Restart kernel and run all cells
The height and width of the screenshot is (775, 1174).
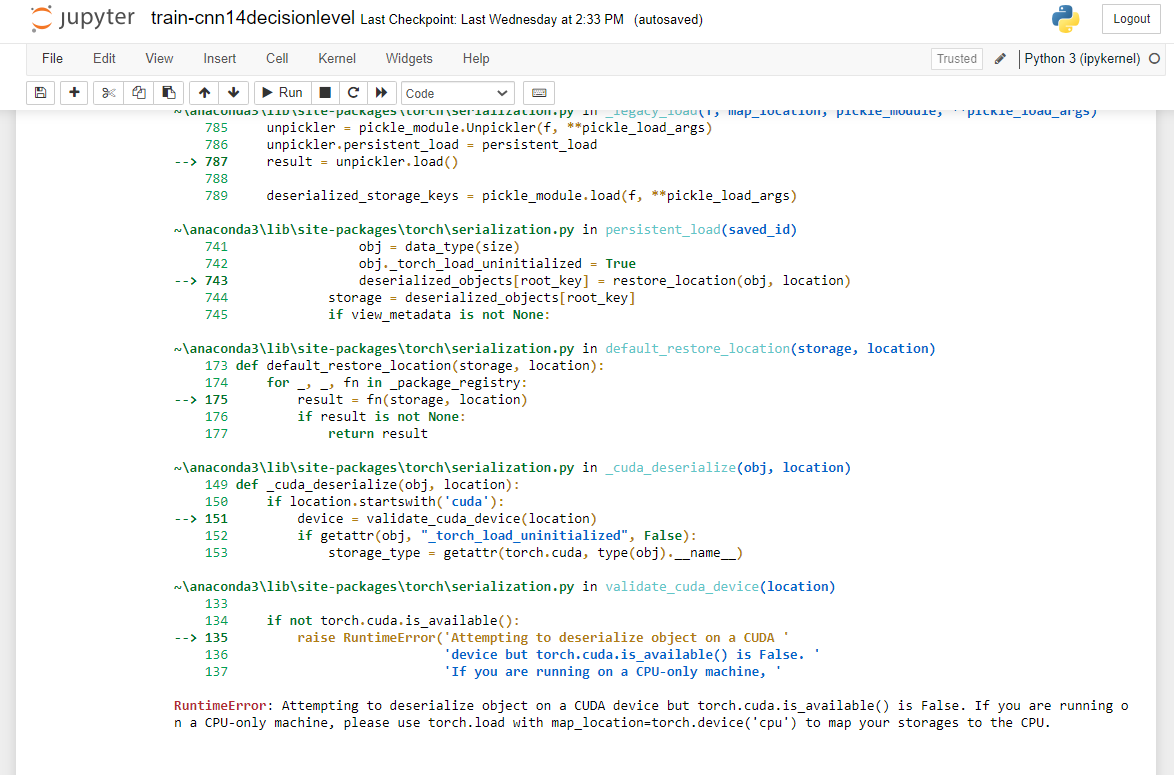382,92
